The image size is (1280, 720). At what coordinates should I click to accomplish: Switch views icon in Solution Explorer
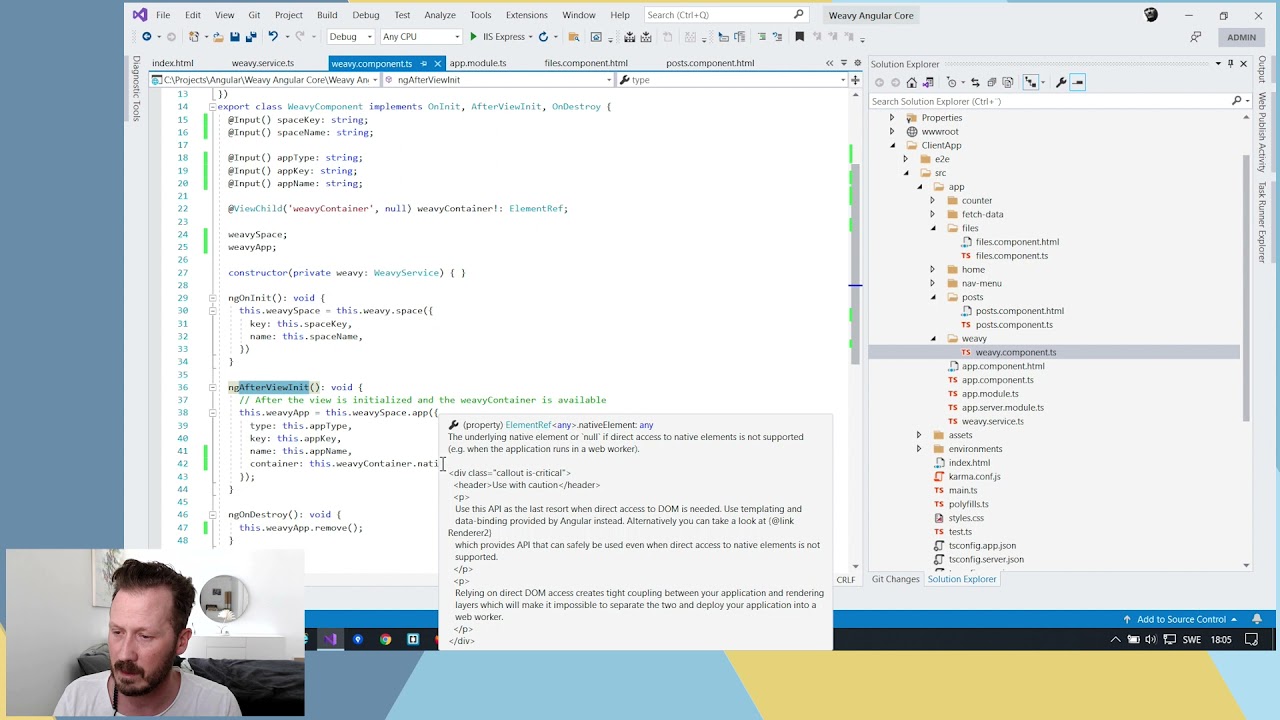[x=928, y=82]
